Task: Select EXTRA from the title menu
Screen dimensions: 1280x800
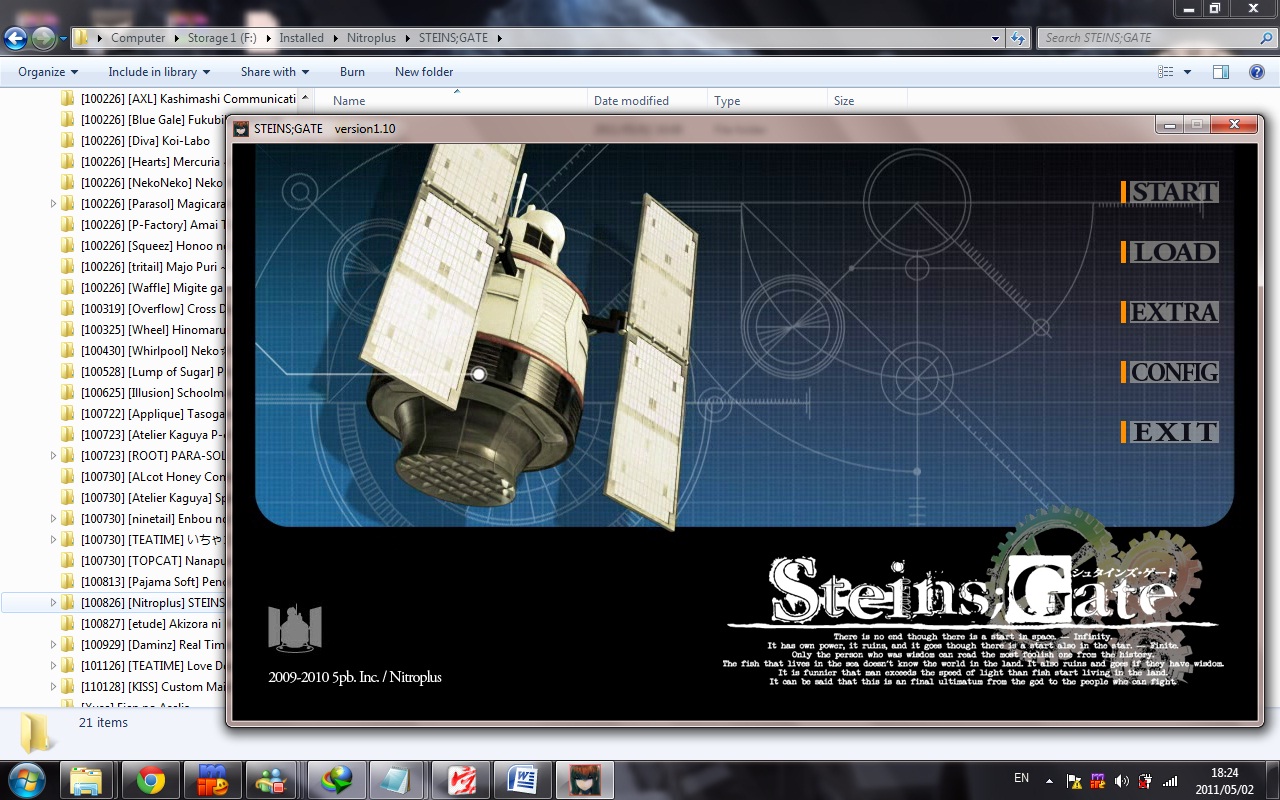Action: point(1173,312)
